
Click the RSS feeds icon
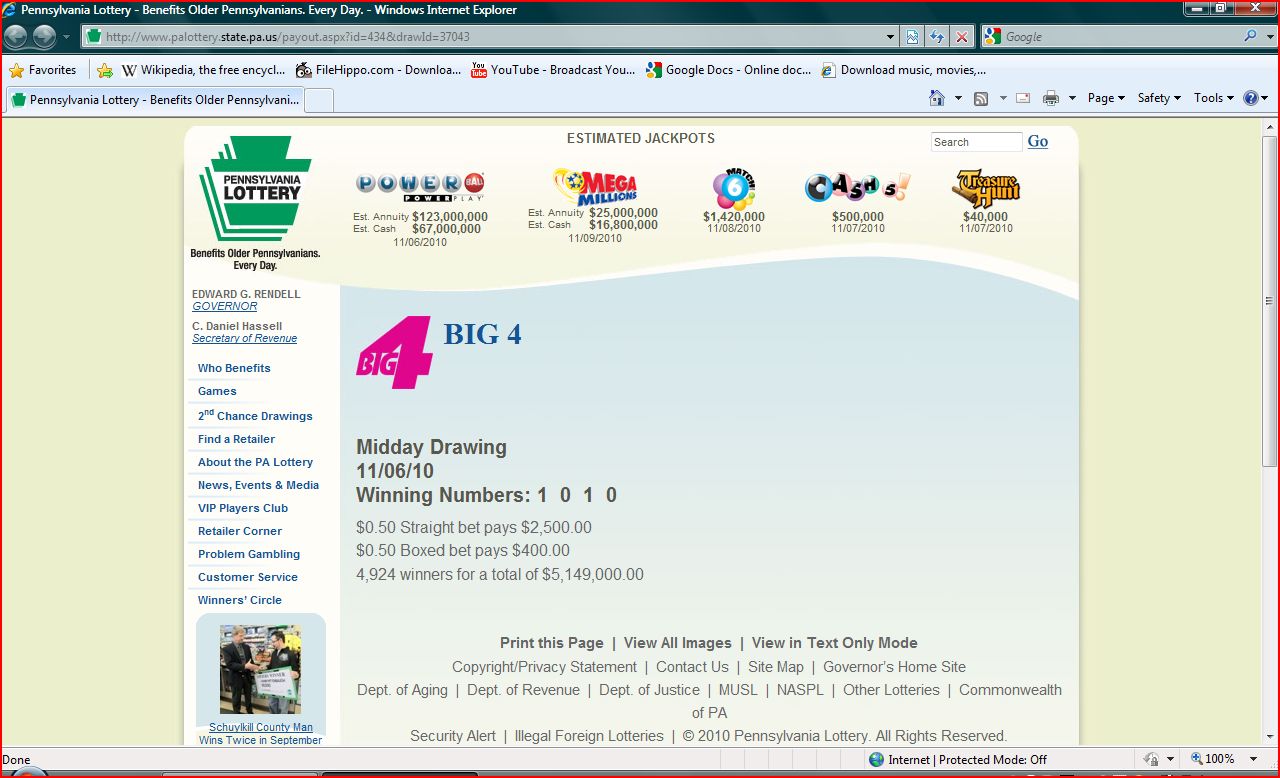(981, 98)
